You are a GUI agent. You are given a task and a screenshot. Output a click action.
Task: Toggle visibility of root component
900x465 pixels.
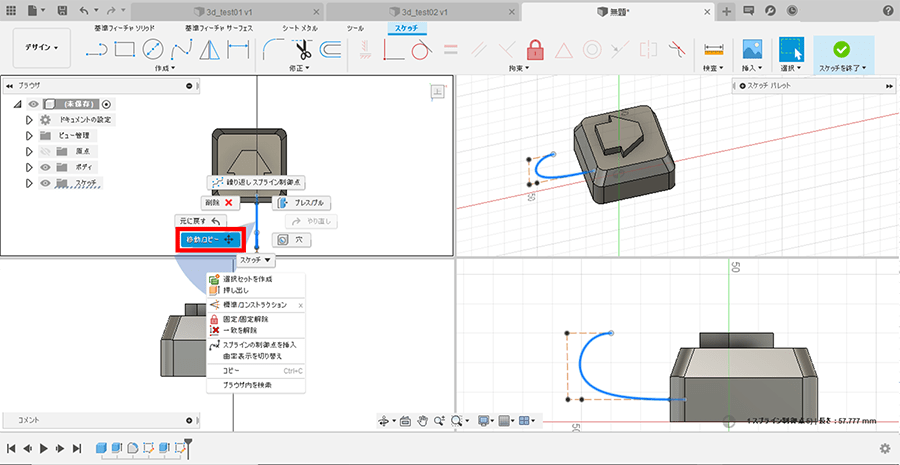33,104
